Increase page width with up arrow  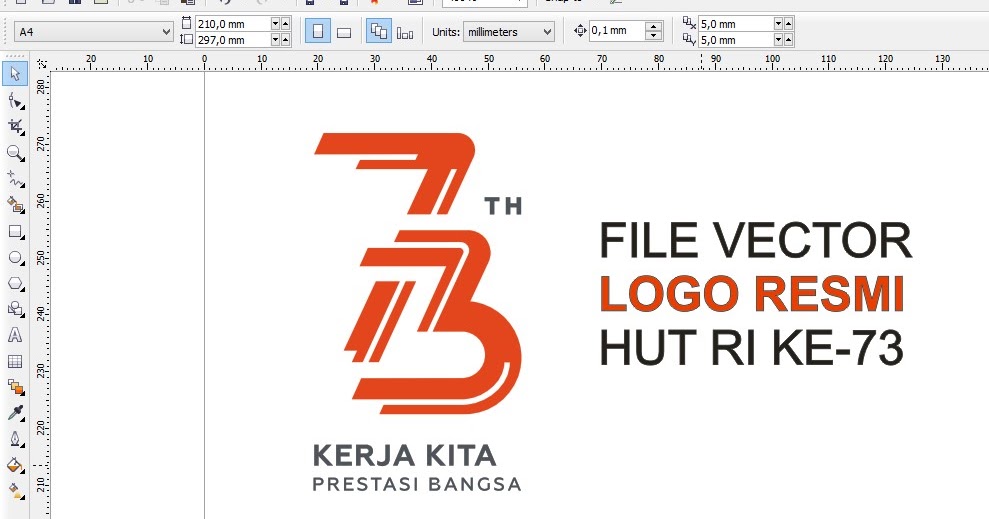point(285,24)
